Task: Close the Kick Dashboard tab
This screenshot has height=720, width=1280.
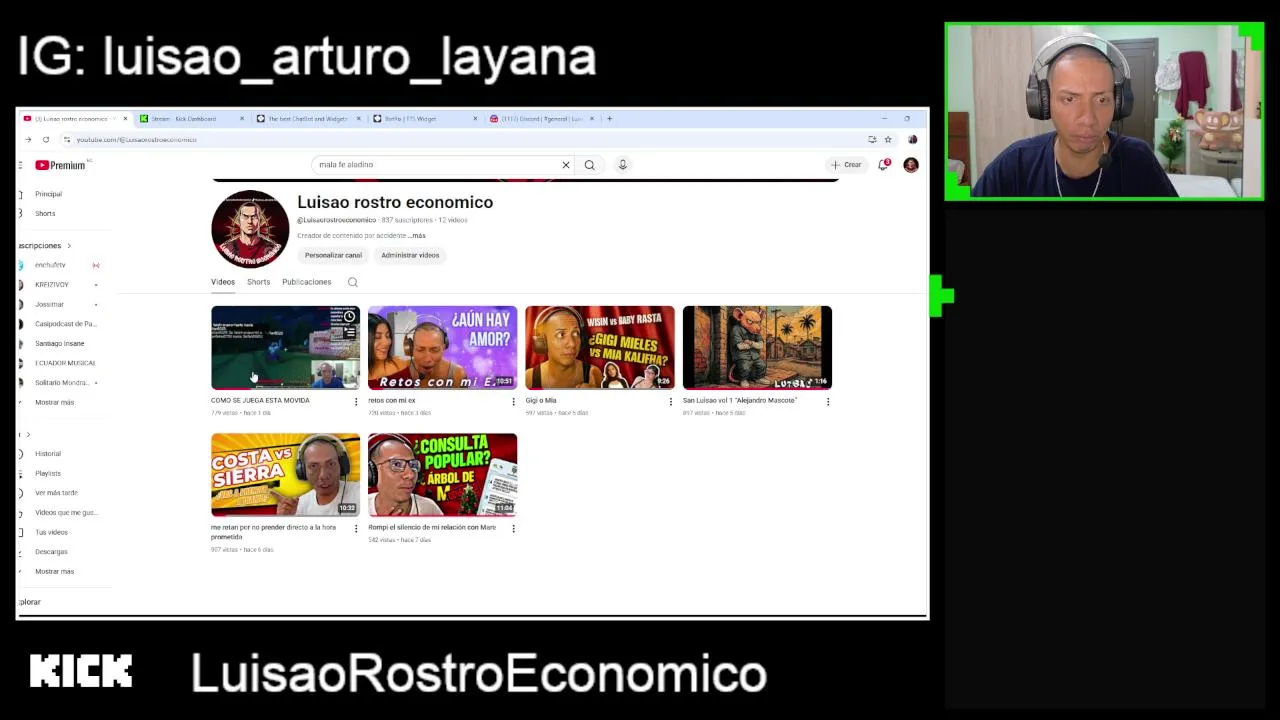Action: click(241, 119)
